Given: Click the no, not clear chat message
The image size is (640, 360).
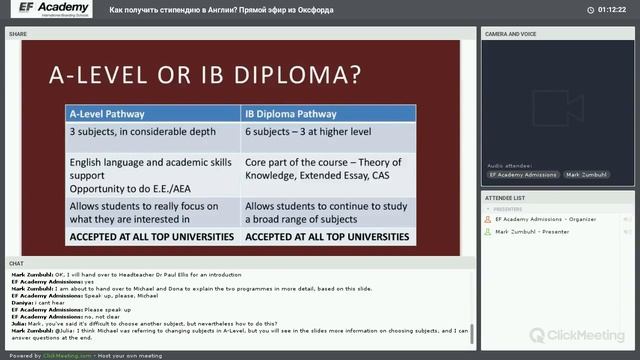Looking at the screenshot, I should click(x=66, y=317).
